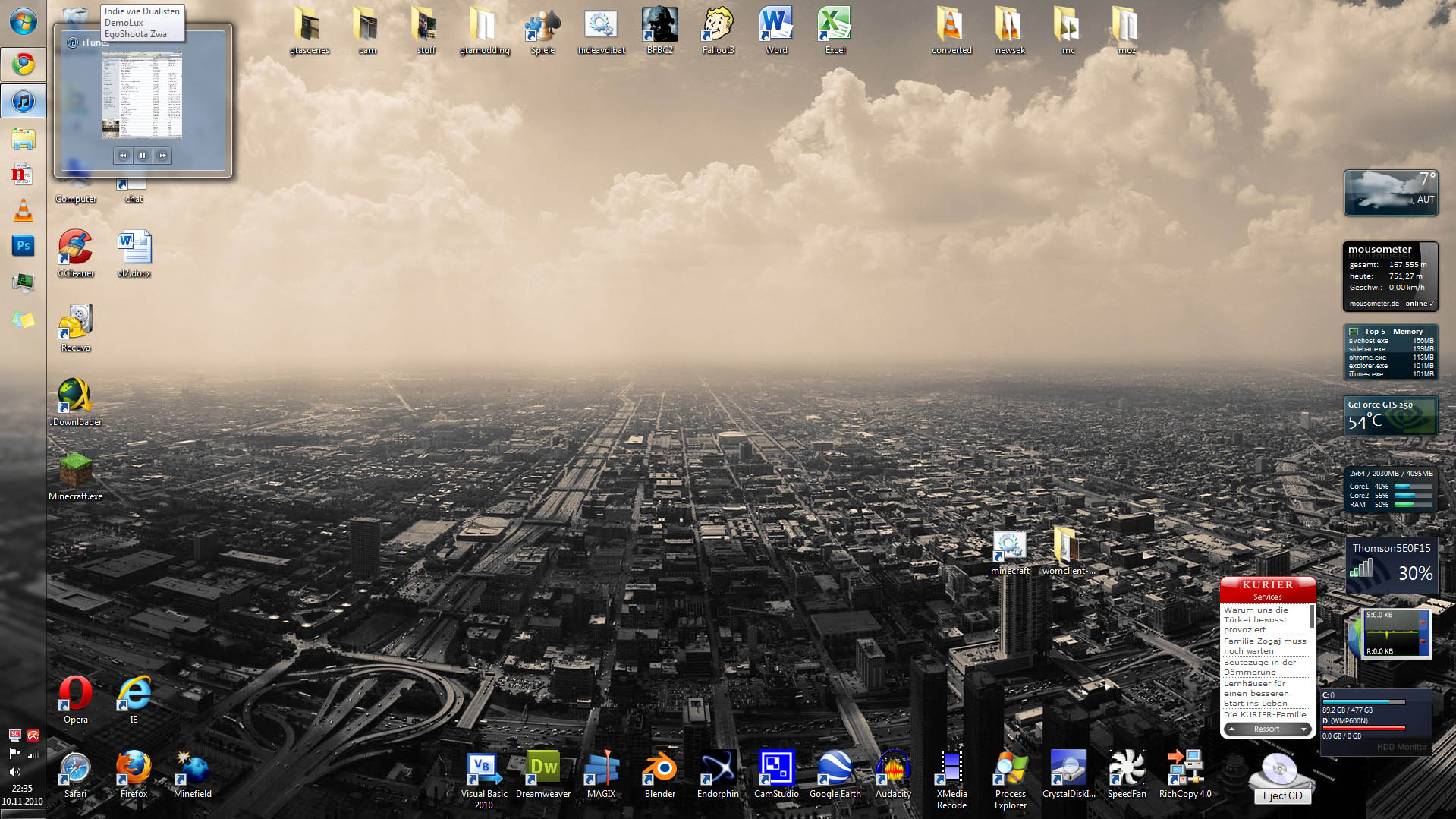Open Ressort dropdown arrow in Kurier gadget
This screenshot has width=1456, height=819.
1303,729
